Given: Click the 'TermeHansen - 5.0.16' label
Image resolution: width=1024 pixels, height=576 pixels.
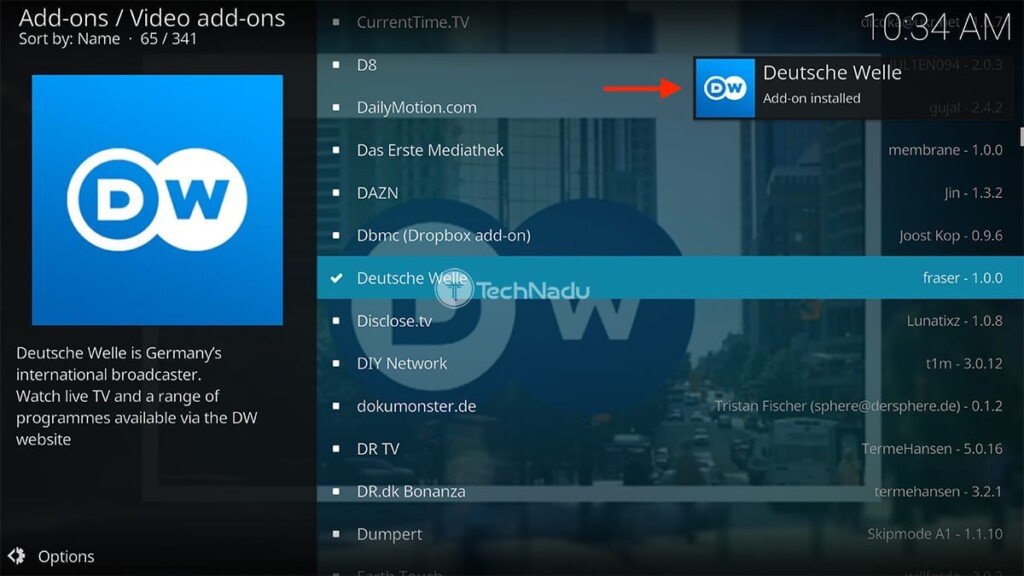Looking at the screenshot, I should tap(932, 449).
